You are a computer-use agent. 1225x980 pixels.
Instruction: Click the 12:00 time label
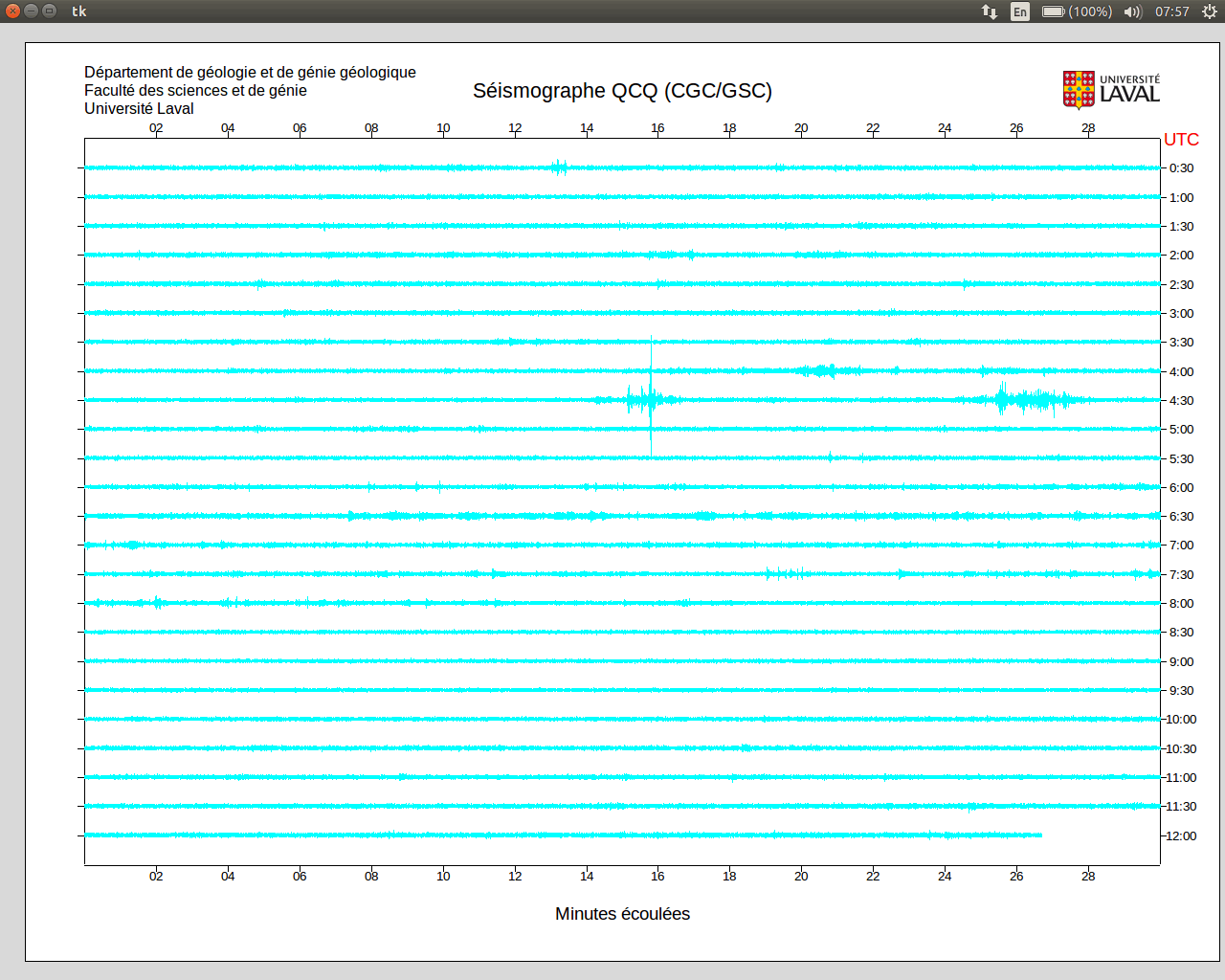(x=1181, y=836)
